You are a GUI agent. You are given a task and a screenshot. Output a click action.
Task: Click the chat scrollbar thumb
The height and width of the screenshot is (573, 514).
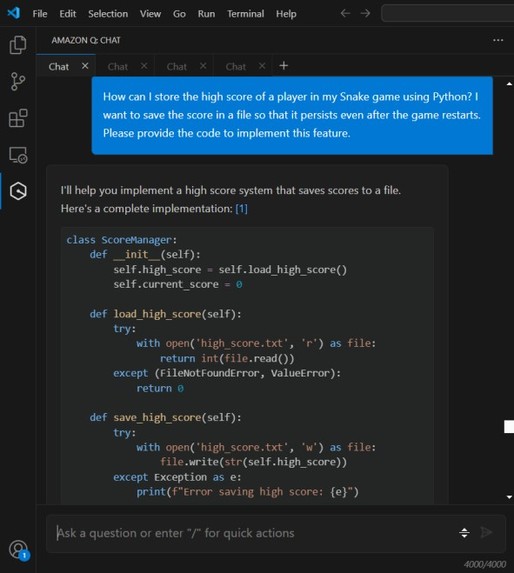509,426
